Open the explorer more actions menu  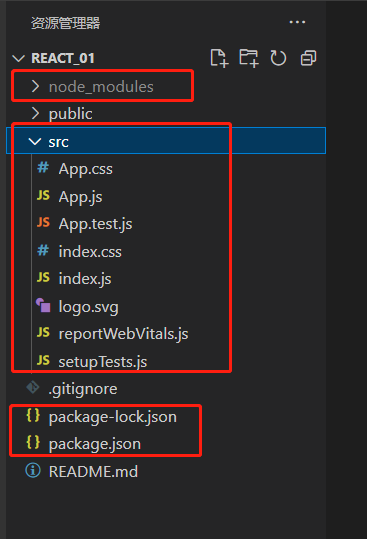(297, 22)
